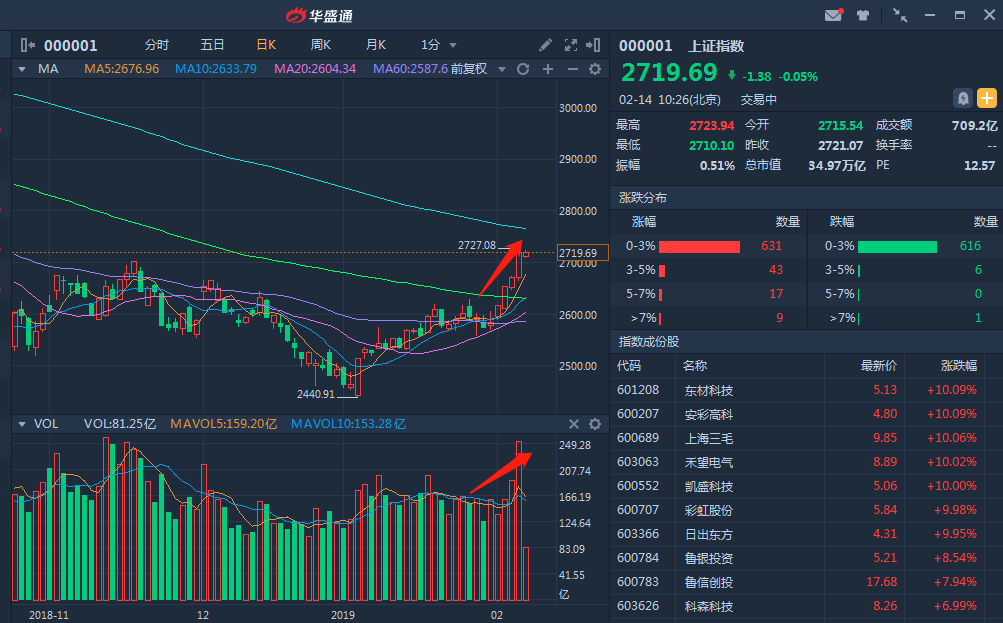The height and width of the screenshot is (623, 1003).
Task: Zoom in the K-line chart
Action: [x=548, y=69]
